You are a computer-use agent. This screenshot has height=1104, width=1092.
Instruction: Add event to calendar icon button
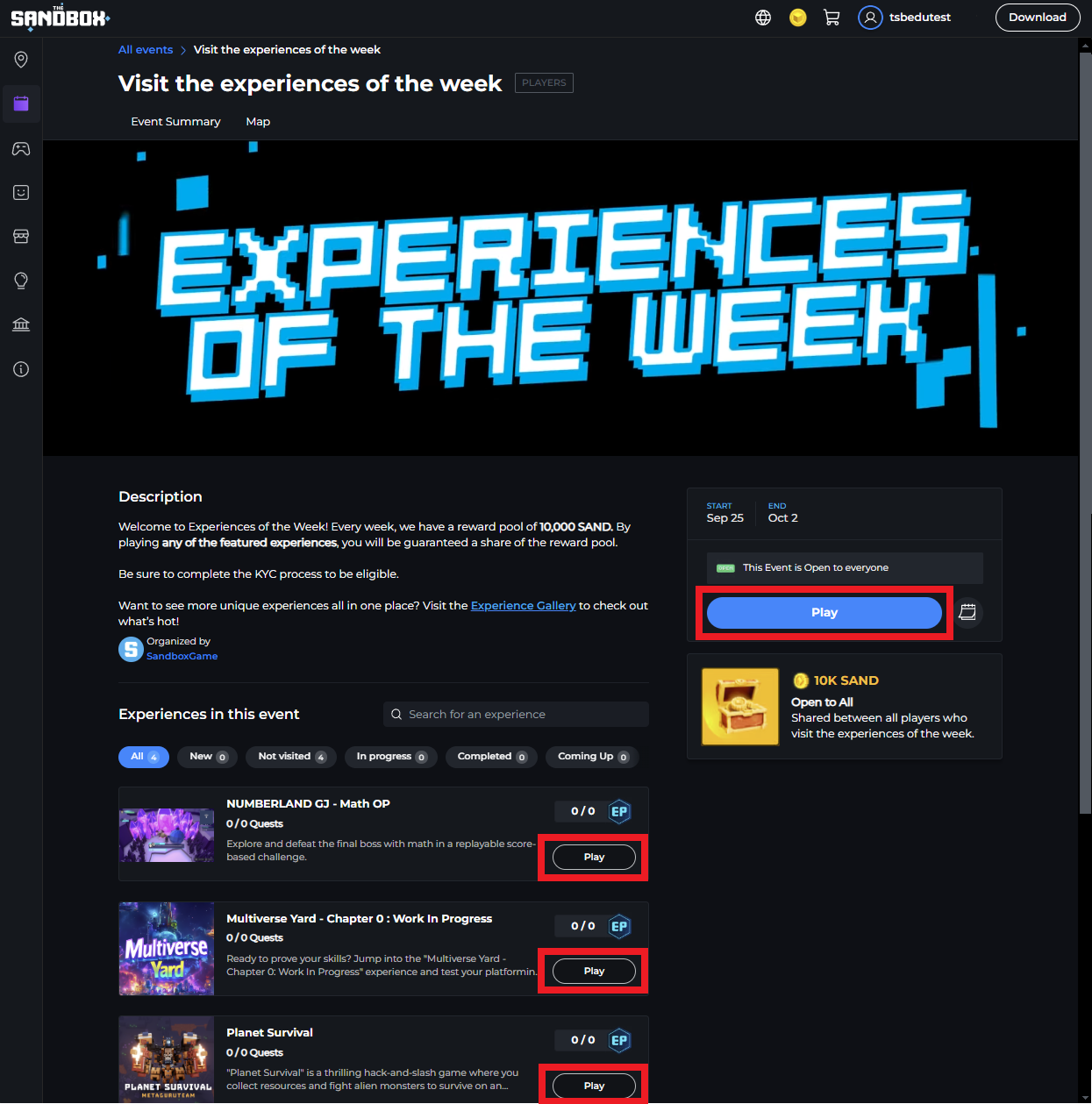967,612
